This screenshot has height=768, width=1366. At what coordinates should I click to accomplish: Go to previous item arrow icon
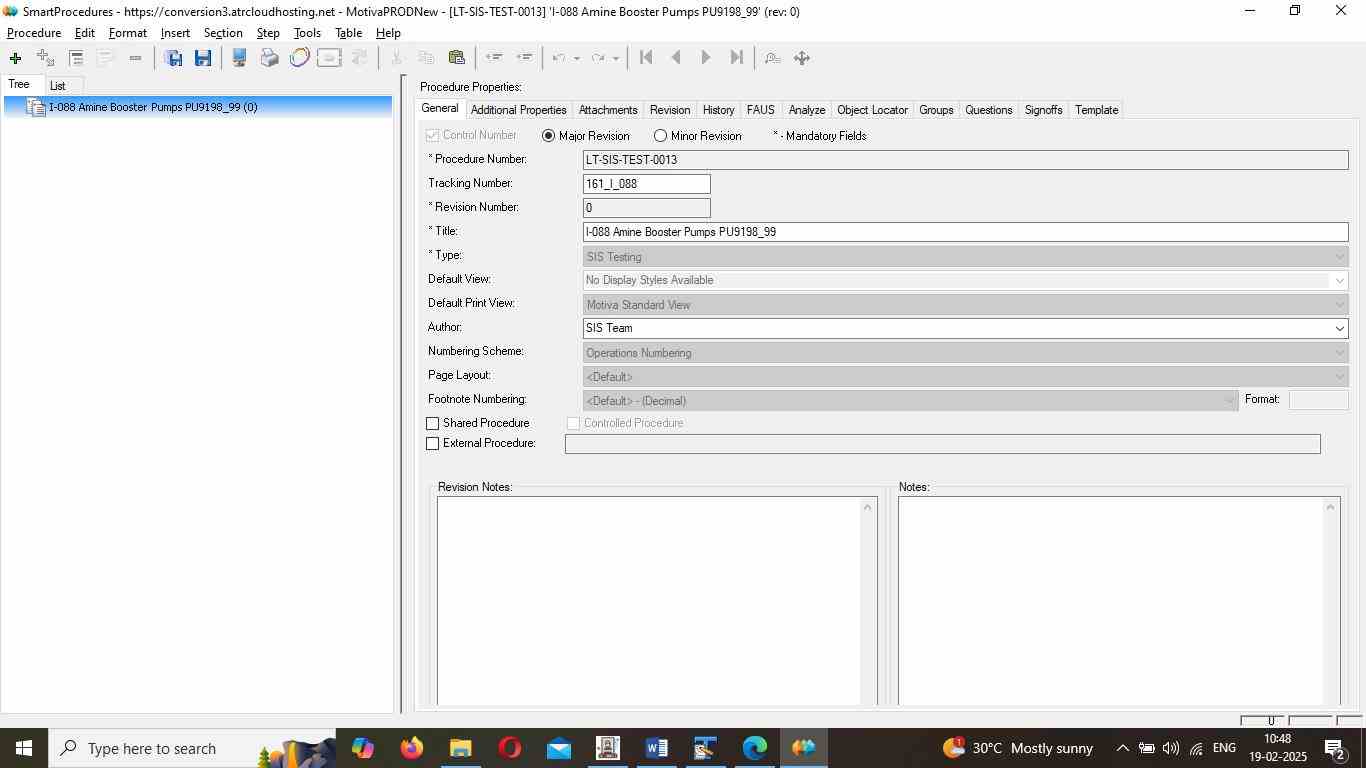point(676,58)
